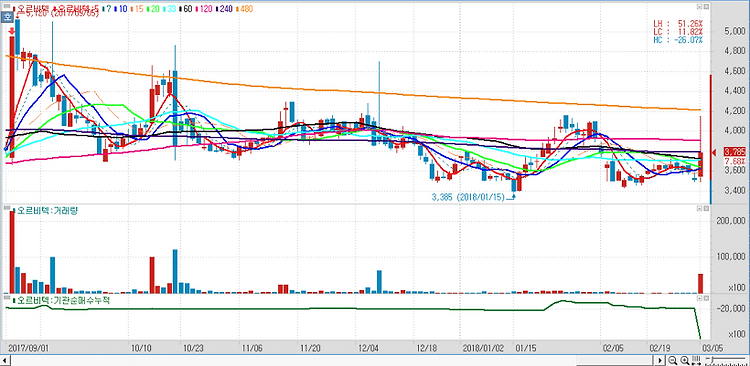
Task: Click the HC : -26.07% indicator text
Action: [x=678, y=40]
